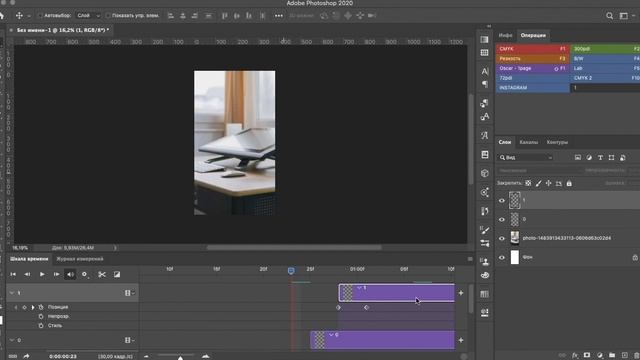This screenshot has width=640, height=360.
Task: Enable the Автовыбор checkbox
Action: (40, 16)
